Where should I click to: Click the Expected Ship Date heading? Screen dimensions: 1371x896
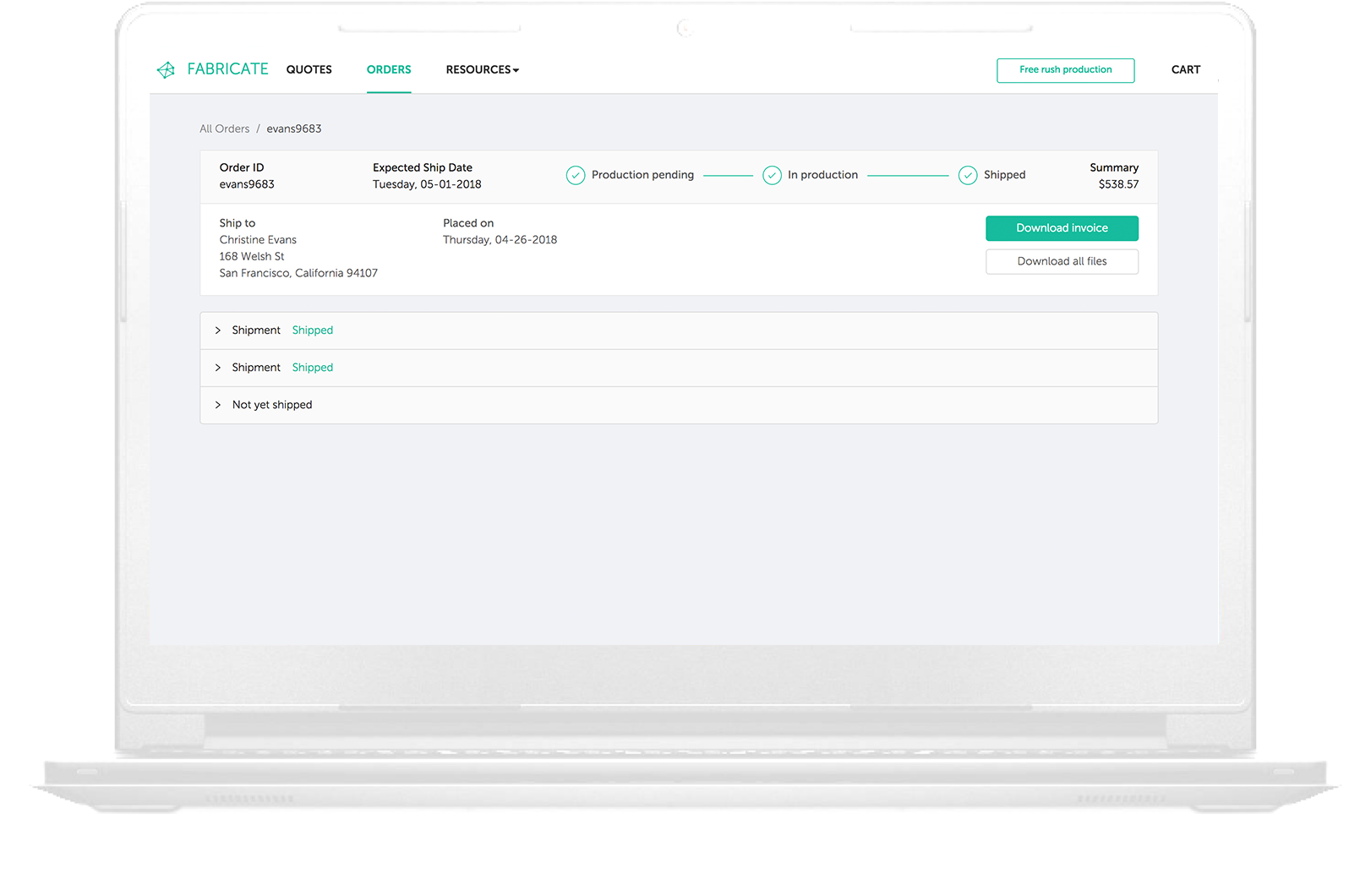[x=423, y=167]
